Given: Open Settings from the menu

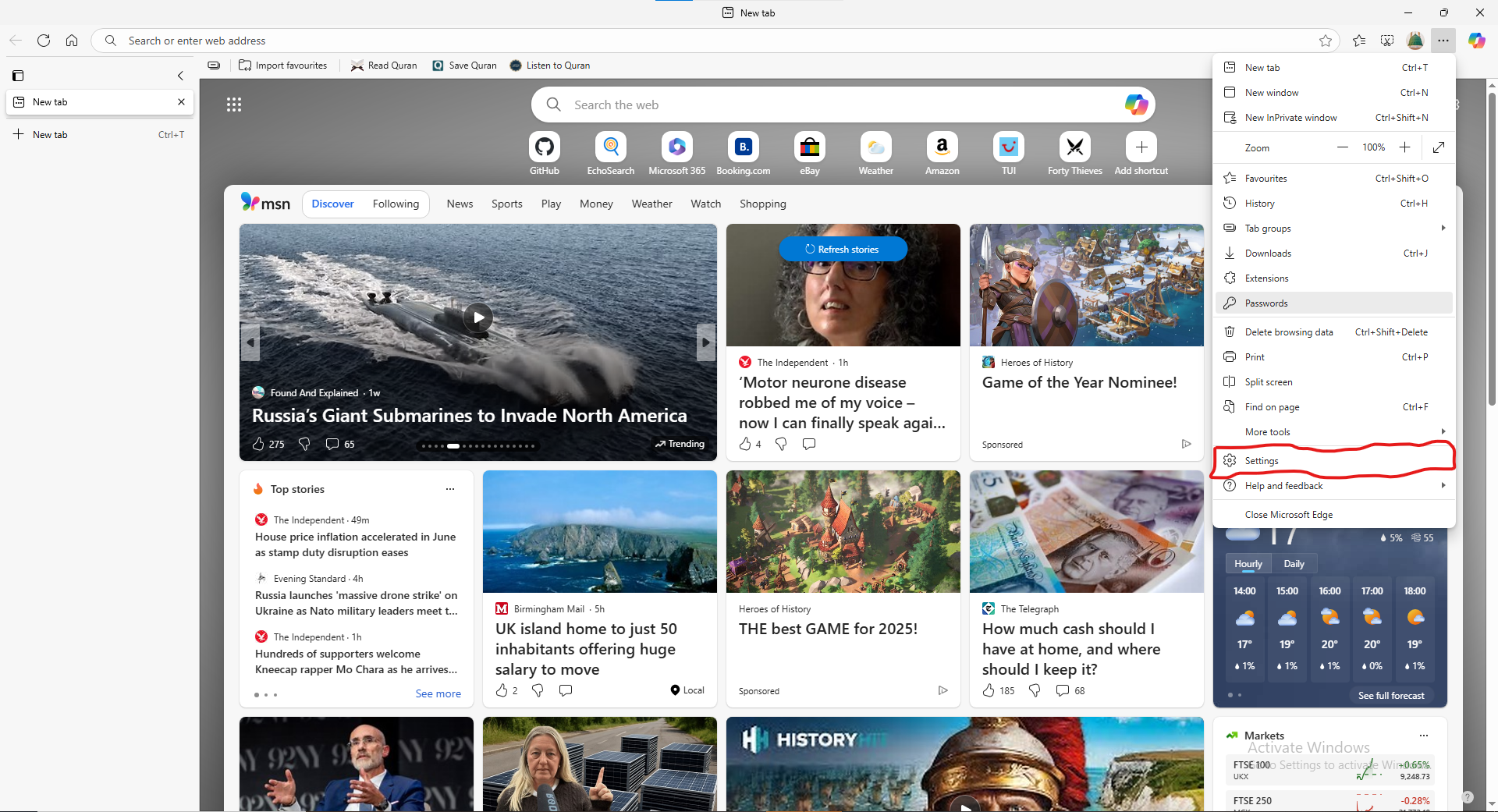Looking at the screenshot, I should [1262, 461].
